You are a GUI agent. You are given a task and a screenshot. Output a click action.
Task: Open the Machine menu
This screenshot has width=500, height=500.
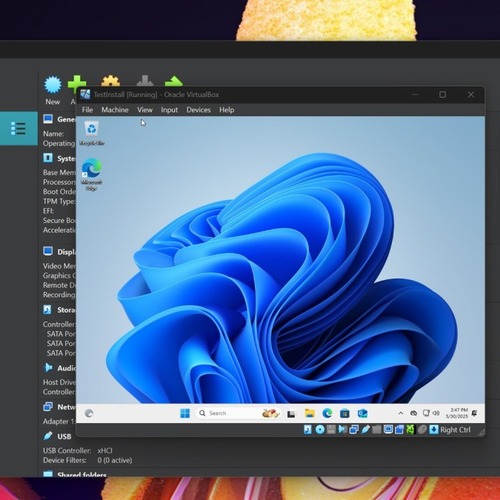coord(115,110)
